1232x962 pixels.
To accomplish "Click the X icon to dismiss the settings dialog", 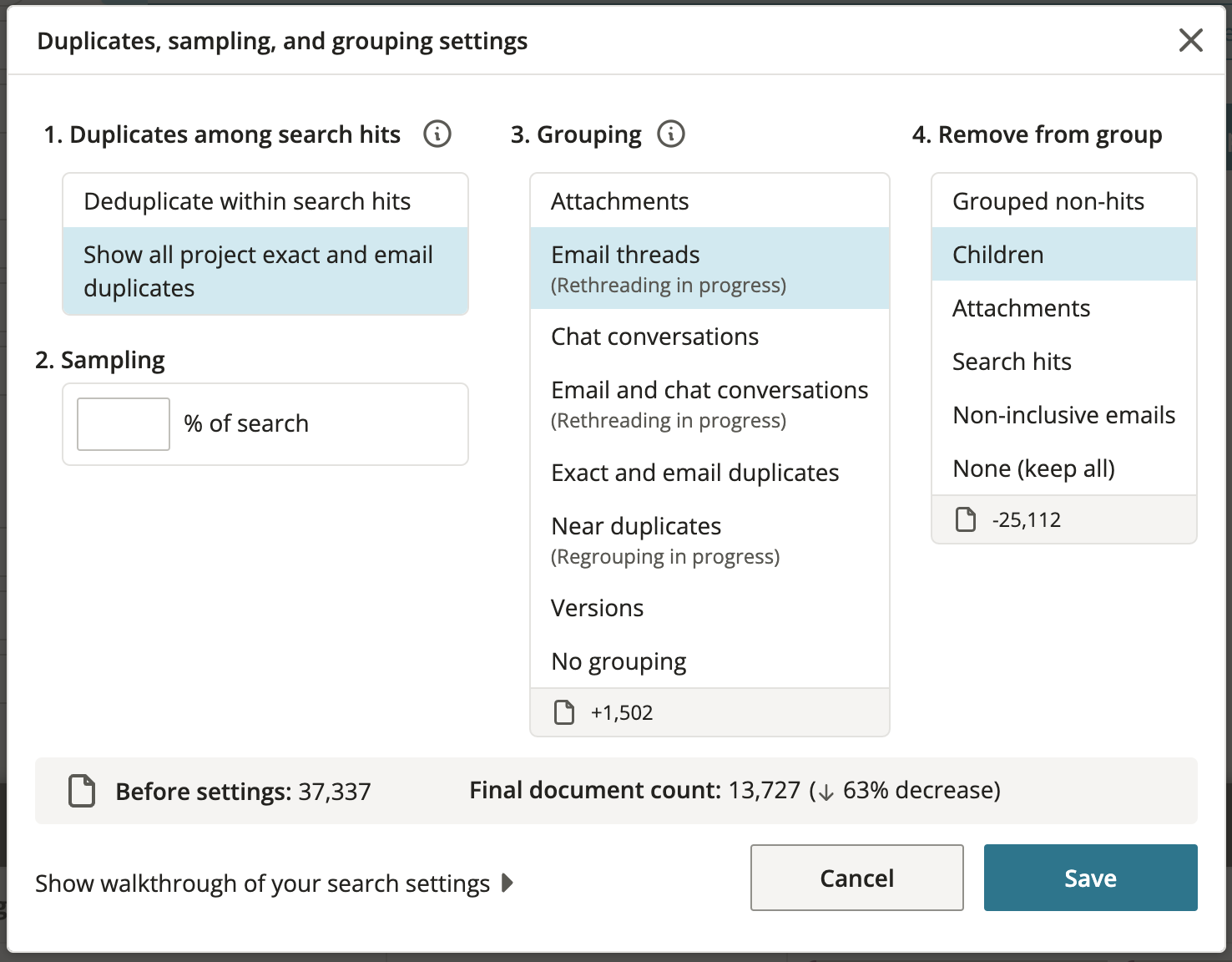I will click(1190, 40).
